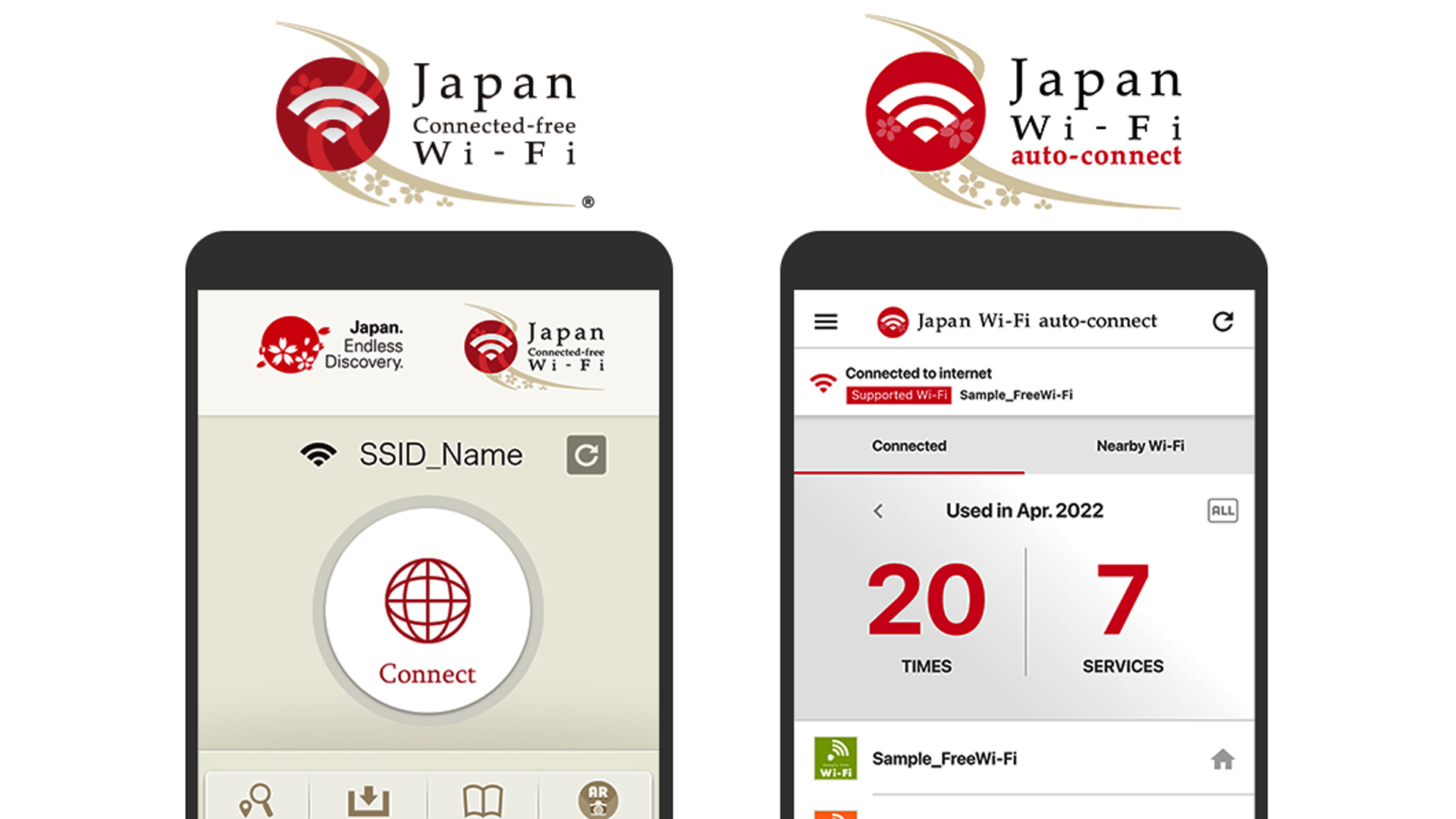Tap the Japan Endless Discovery logo
Image resolution: width=1456 pixels, height=819 pixels.
tap(331, 345)
